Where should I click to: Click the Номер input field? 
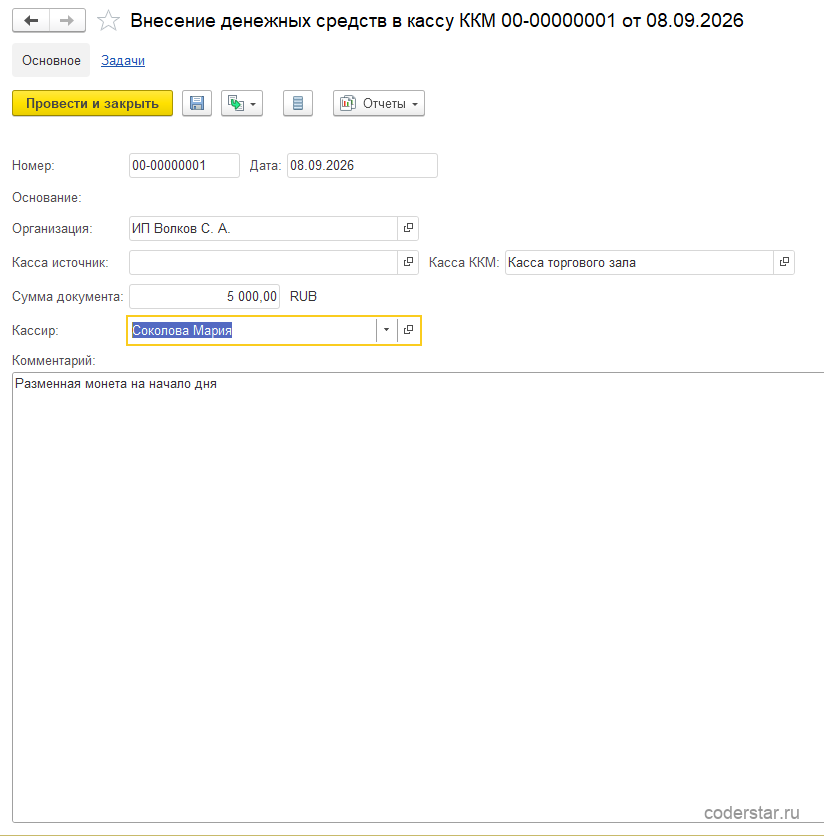(x=184, y=165)
